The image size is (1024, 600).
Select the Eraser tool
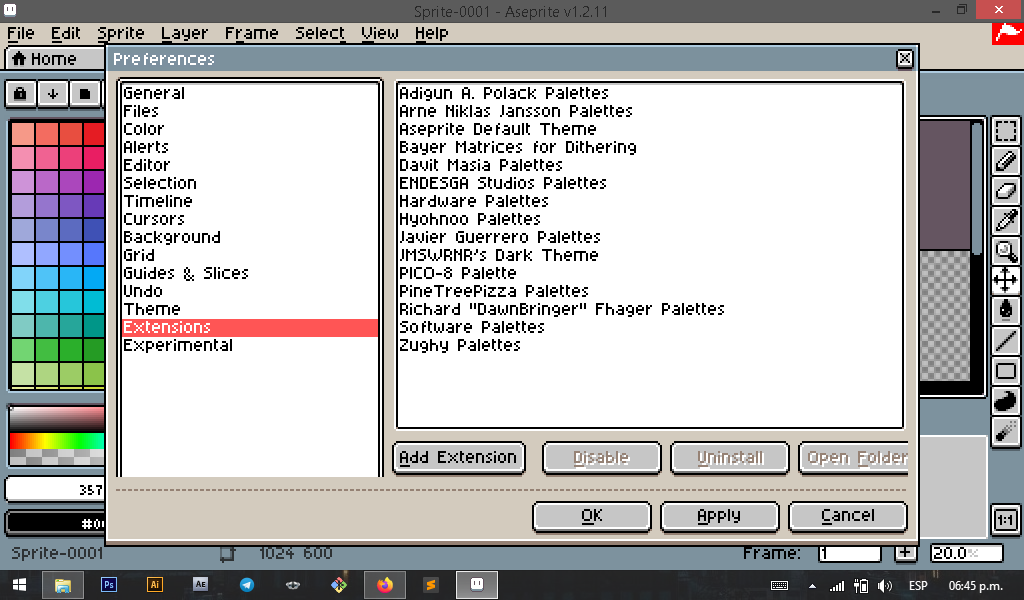1005,191
